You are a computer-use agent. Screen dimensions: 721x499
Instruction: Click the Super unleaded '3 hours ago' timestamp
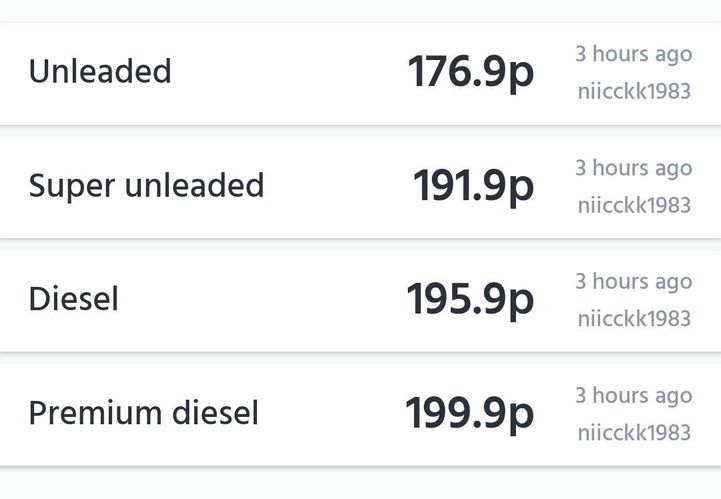[634, 168]
